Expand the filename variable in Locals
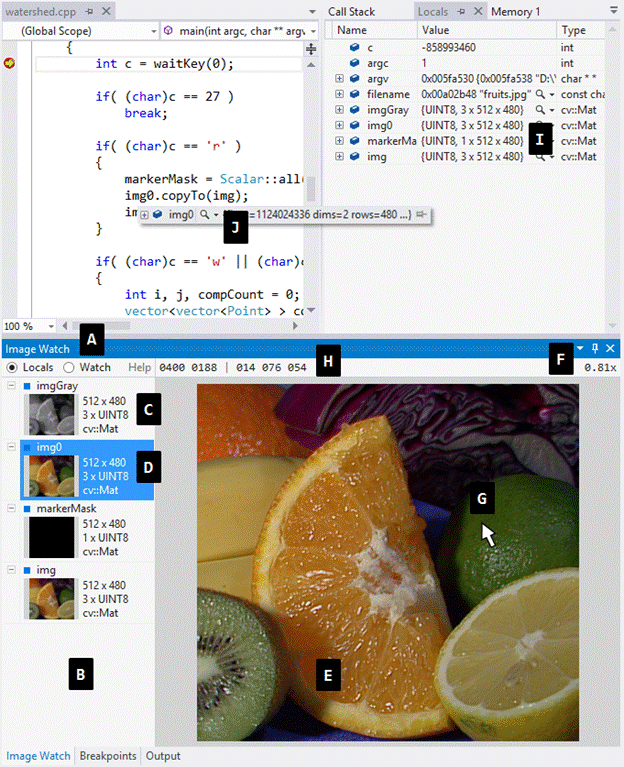624x767 pixels. point(339,94)
